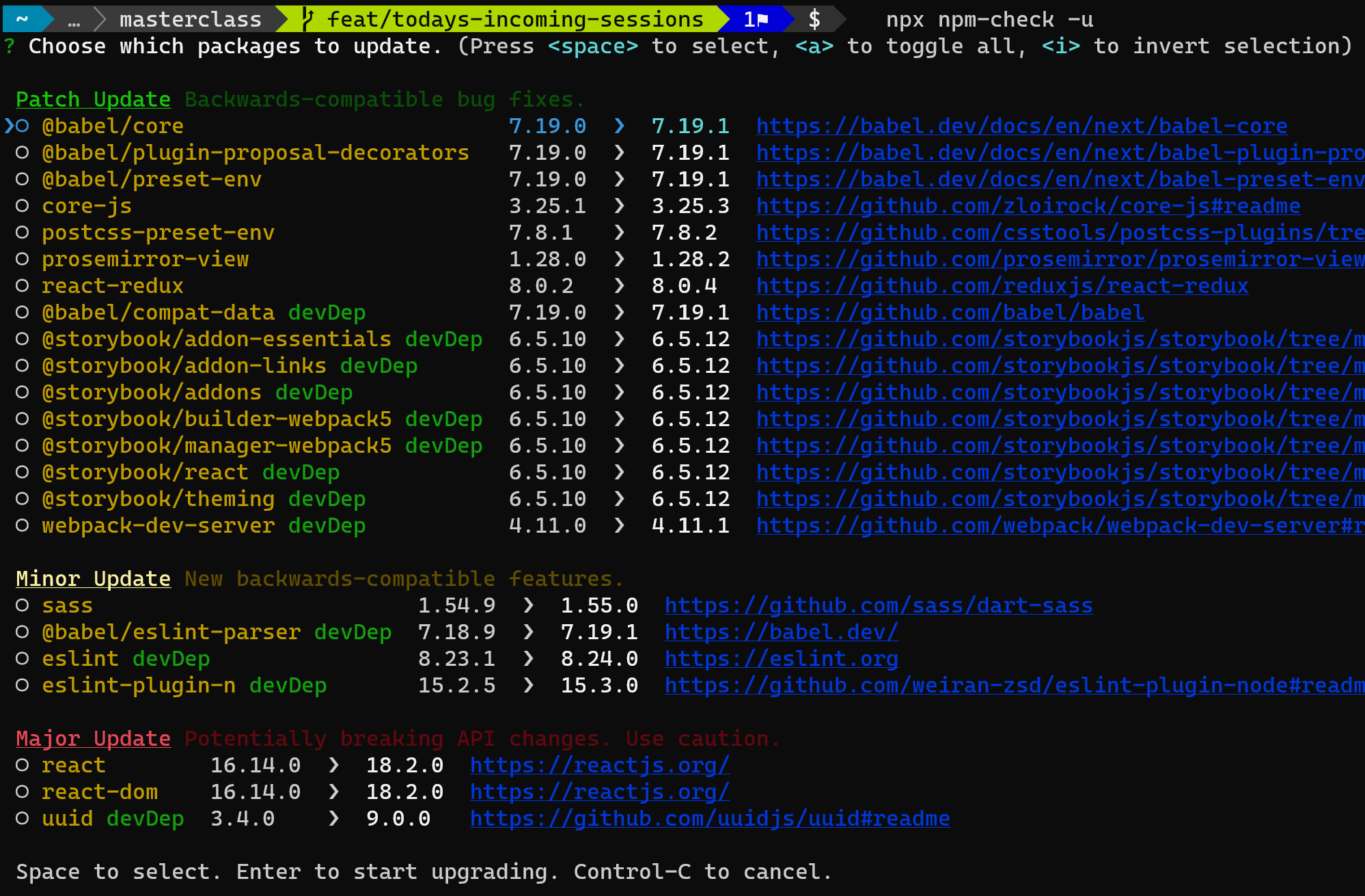Open the github.com/babel/babel link
The width and height of the screenshot is (1365, 896).
tap(950, 313)
